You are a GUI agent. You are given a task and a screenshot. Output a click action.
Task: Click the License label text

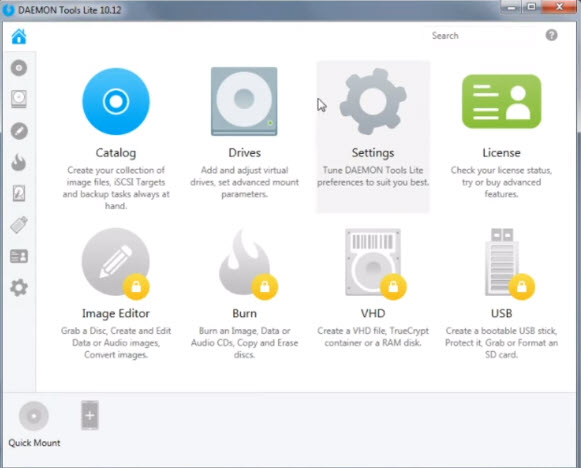(x=501, y=153)
